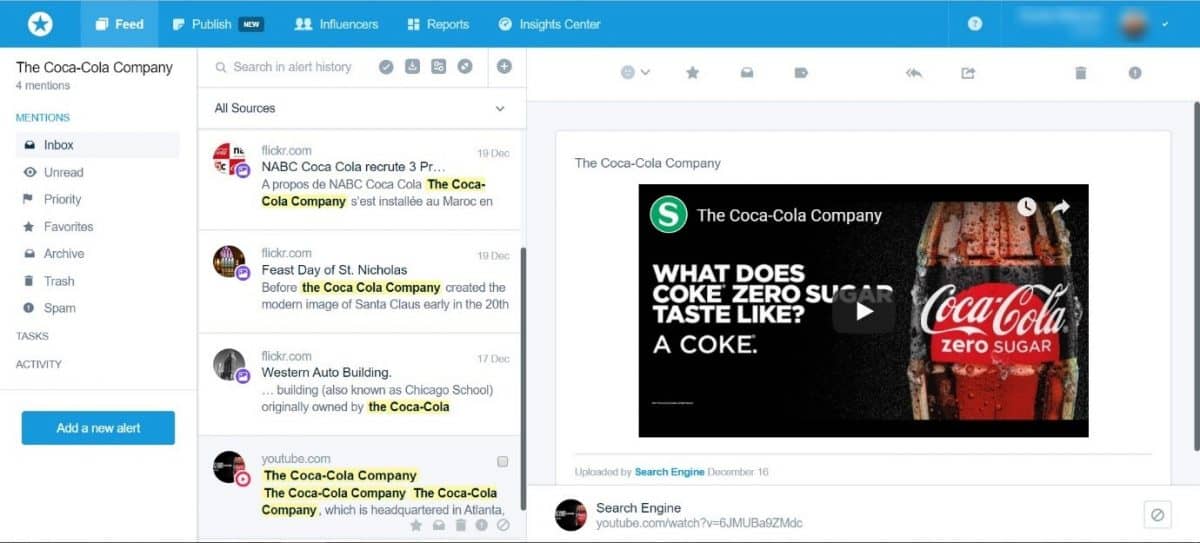Click the youtube.com source label in list

click(x=296, y=459)
